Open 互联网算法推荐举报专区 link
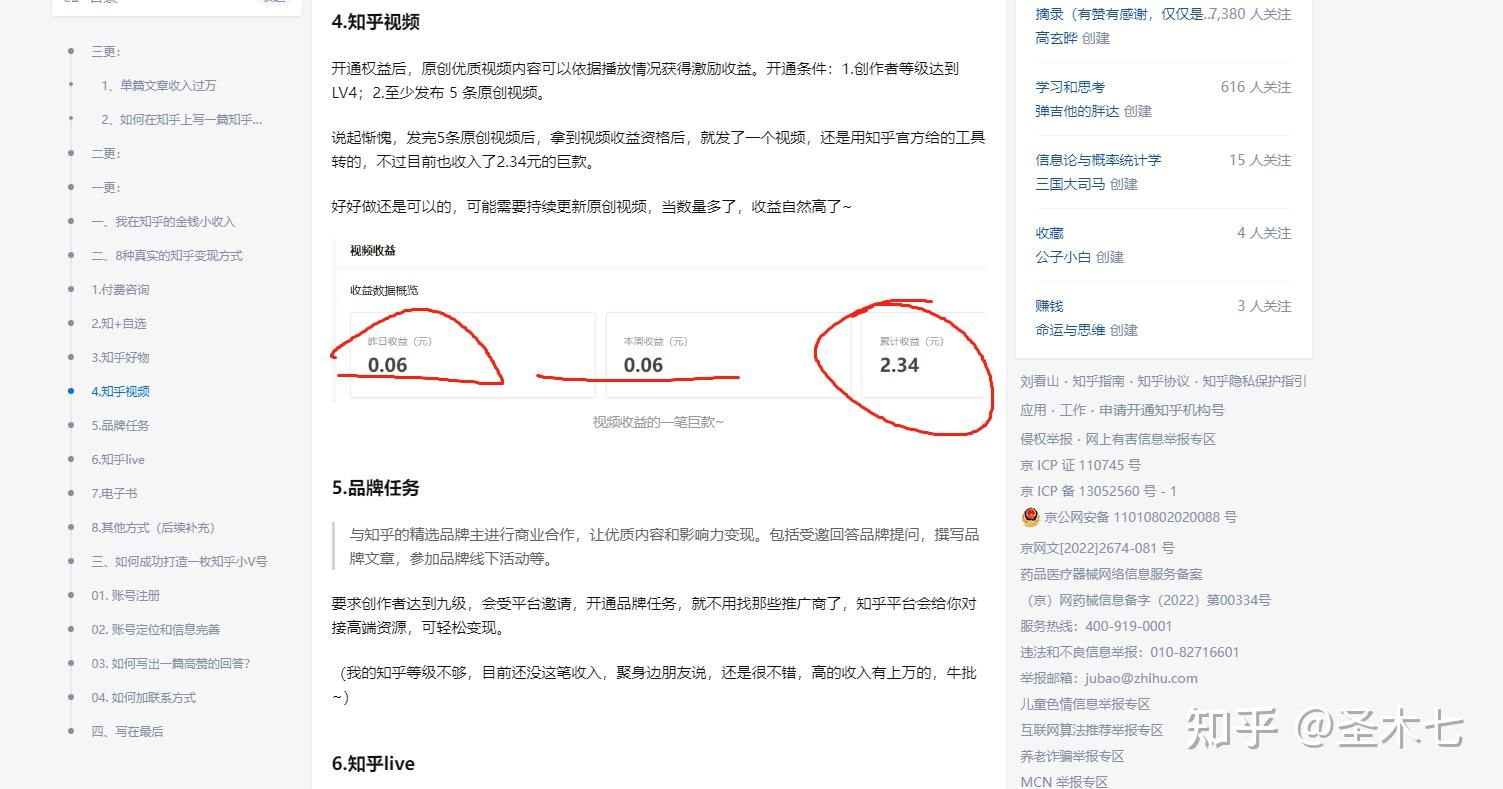The image size is (1503, 789). pos(1092,730)
